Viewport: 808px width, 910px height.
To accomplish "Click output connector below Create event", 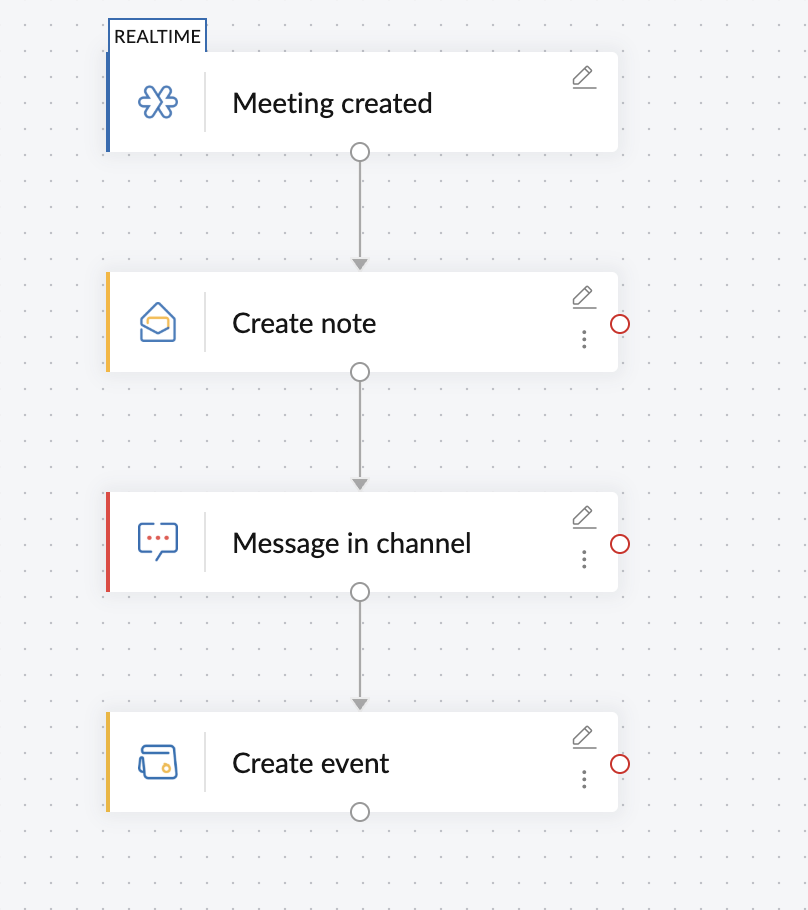I will tap(361, 812).
